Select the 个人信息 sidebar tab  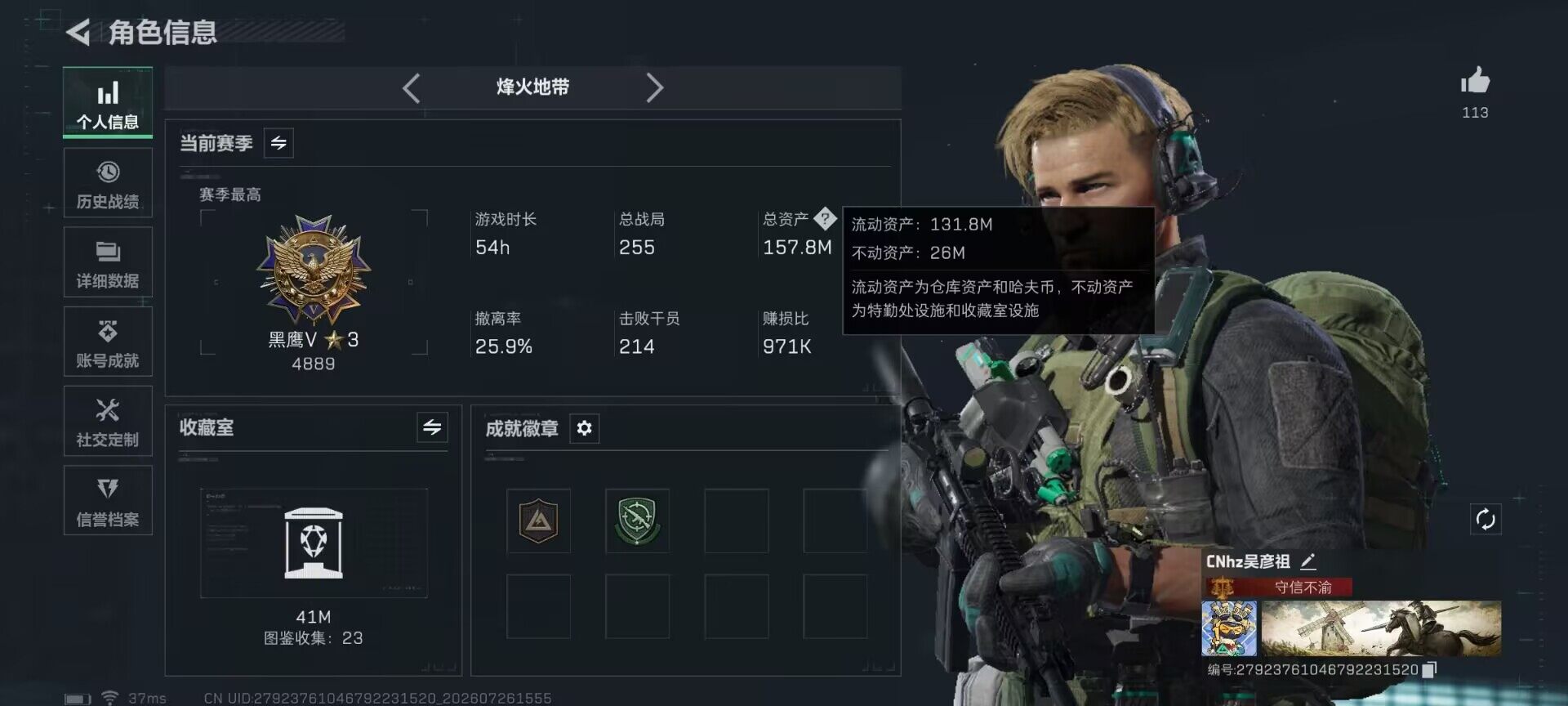click(x=108, y=103)
